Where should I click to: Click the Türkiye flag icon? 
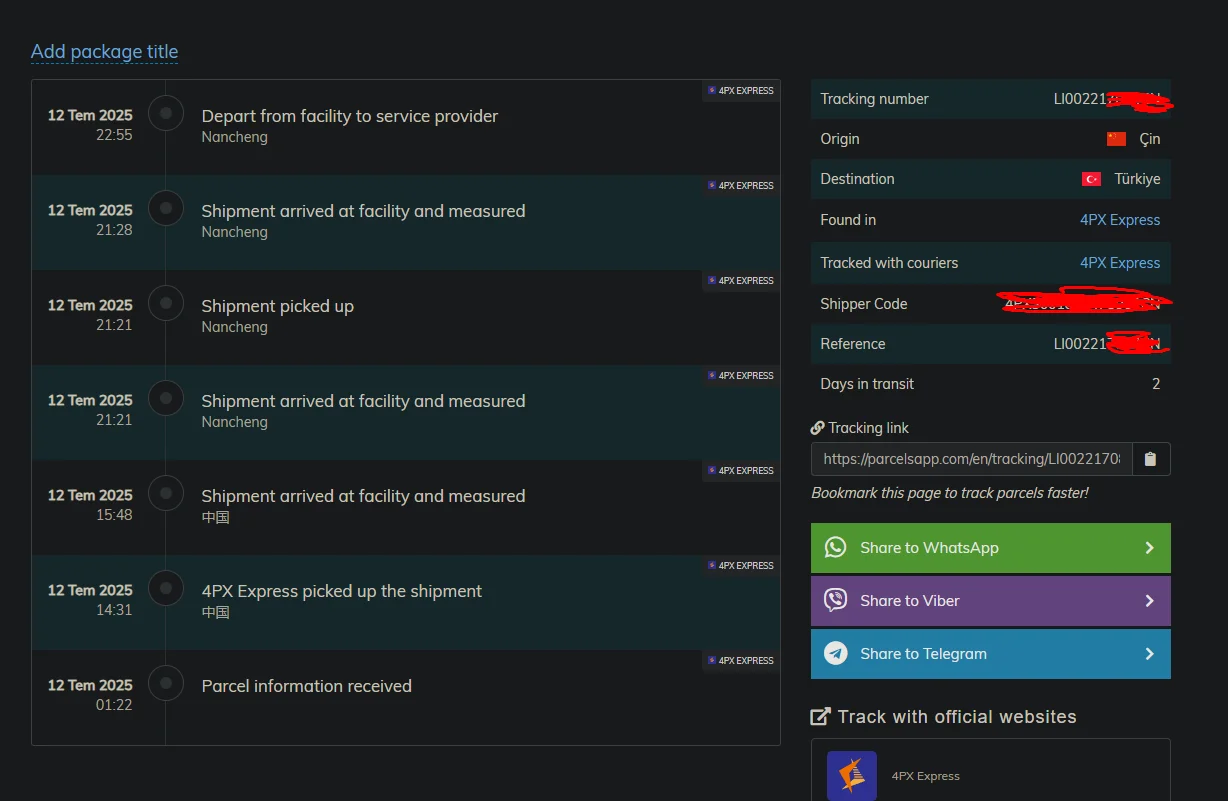click(x=1091, y=179)
